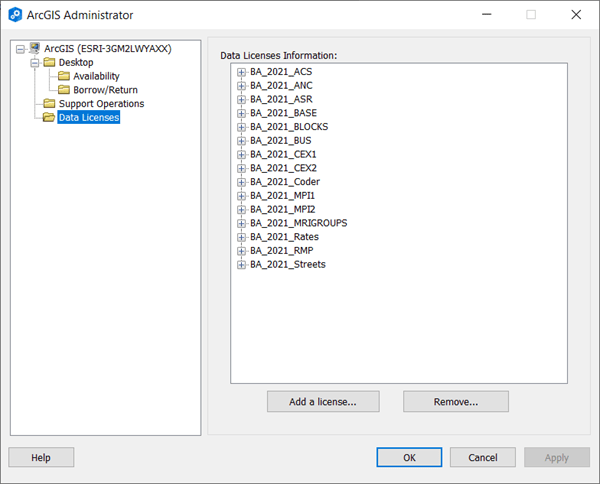The image size is (600, 484).
Task: Click the Availability folder icon
Action: click(x=64, y=76)
